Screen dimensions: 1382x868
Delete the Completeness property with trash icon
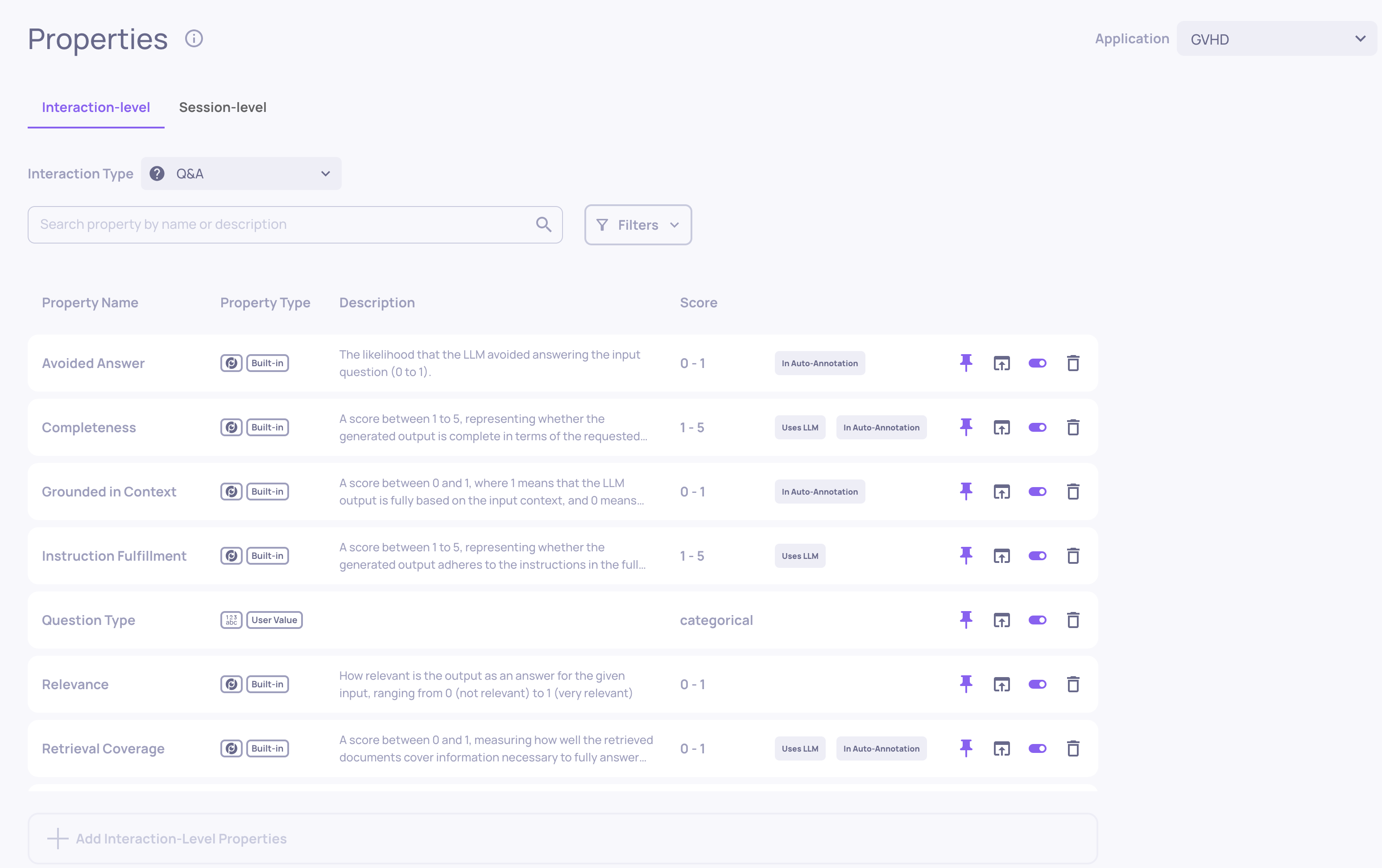coord(1073,427)
